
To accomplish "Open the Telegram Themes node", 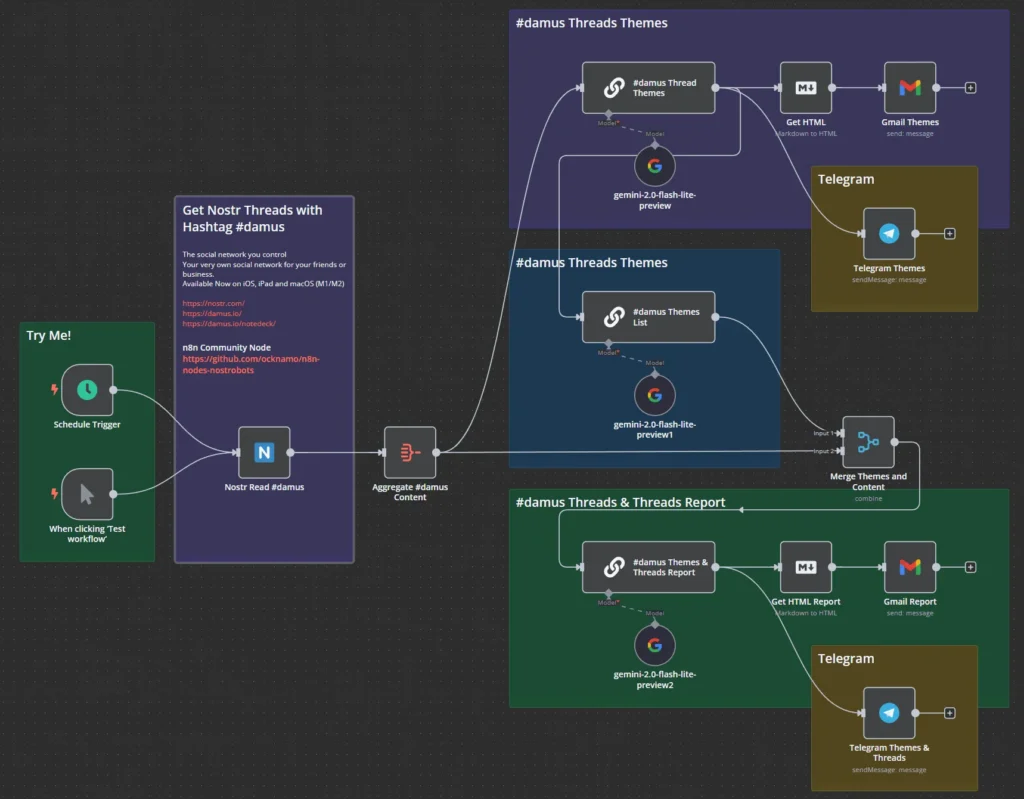I will point(889,234).
